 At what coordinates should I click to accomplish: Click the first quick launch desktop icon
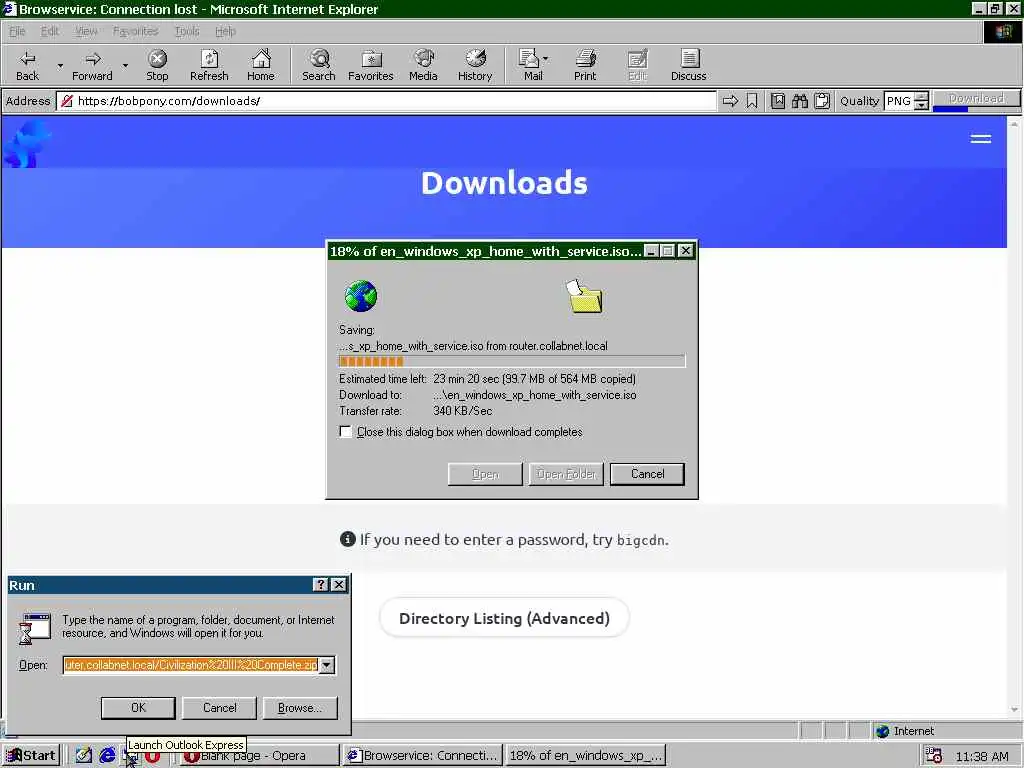[x=84, y=756]
